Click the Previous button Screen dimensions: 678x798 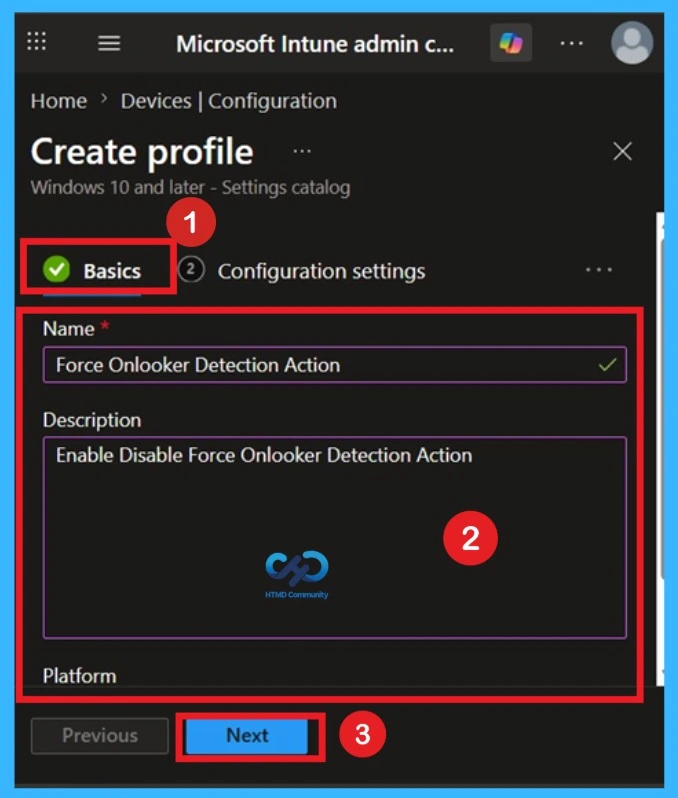pyautogui.click(x=100, y=735)
